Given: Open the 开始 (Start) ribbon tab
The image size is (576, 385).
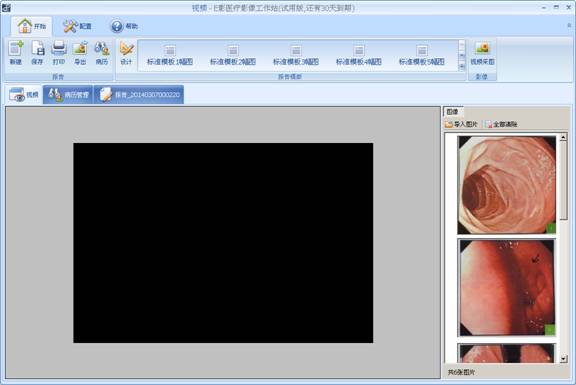Looking at the screenshot, I should point(32,26).
